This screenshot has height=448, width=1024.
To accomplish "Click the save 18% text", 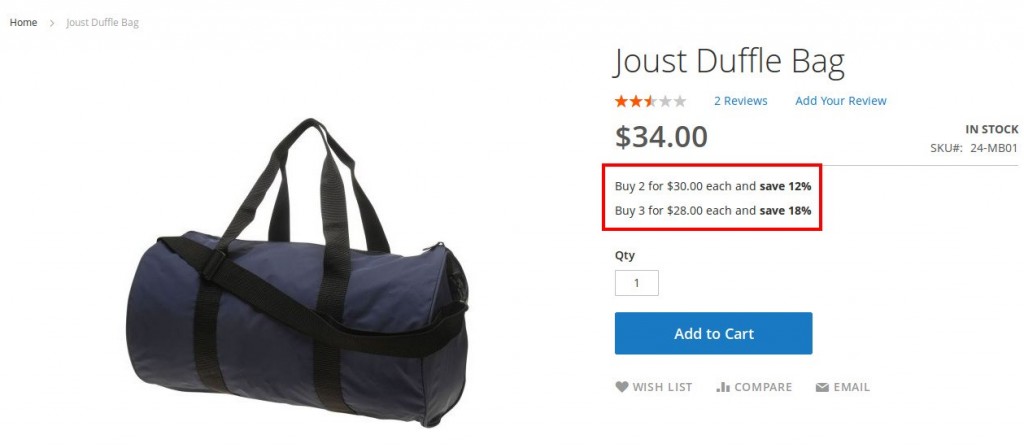I will click(x=785, y=211).
